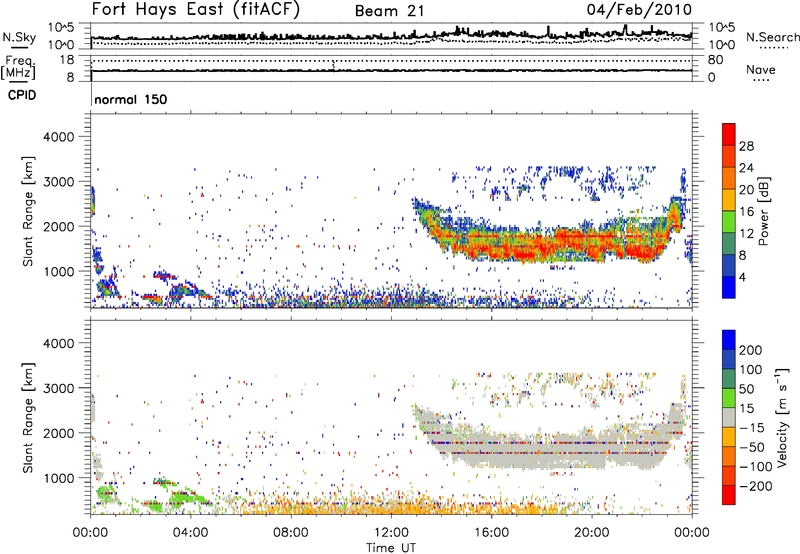800x554 pixels.
Task: Click the "Velocity [m s⁻¹]" colorbar title
Action: [782, 417]
